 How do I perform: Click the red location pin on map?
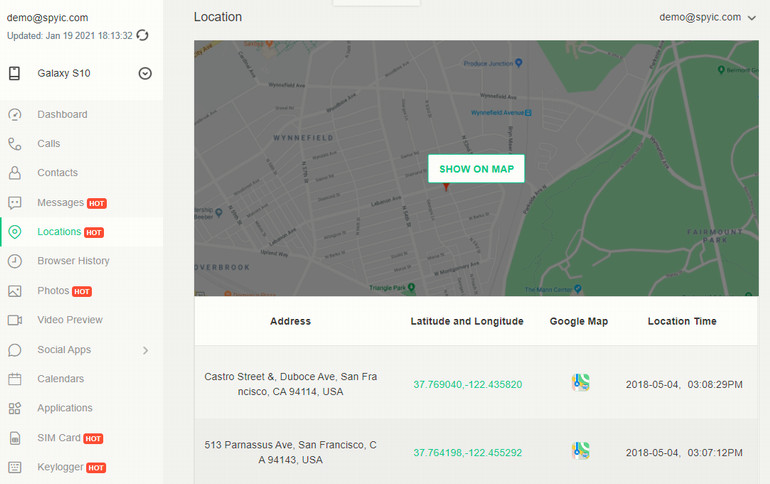pyautogui.click(x=446, y=187)
